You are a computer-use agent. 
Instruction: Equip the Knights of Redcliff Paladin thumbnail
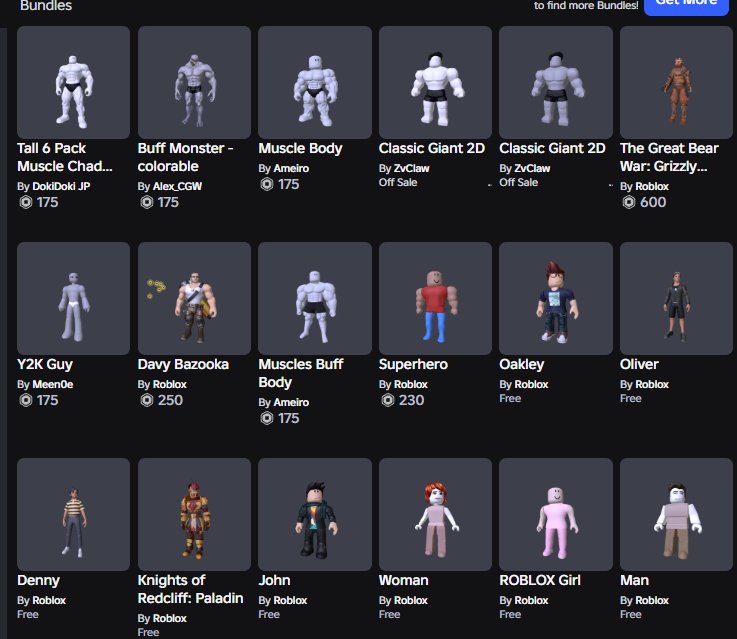[x=194, y=514]
